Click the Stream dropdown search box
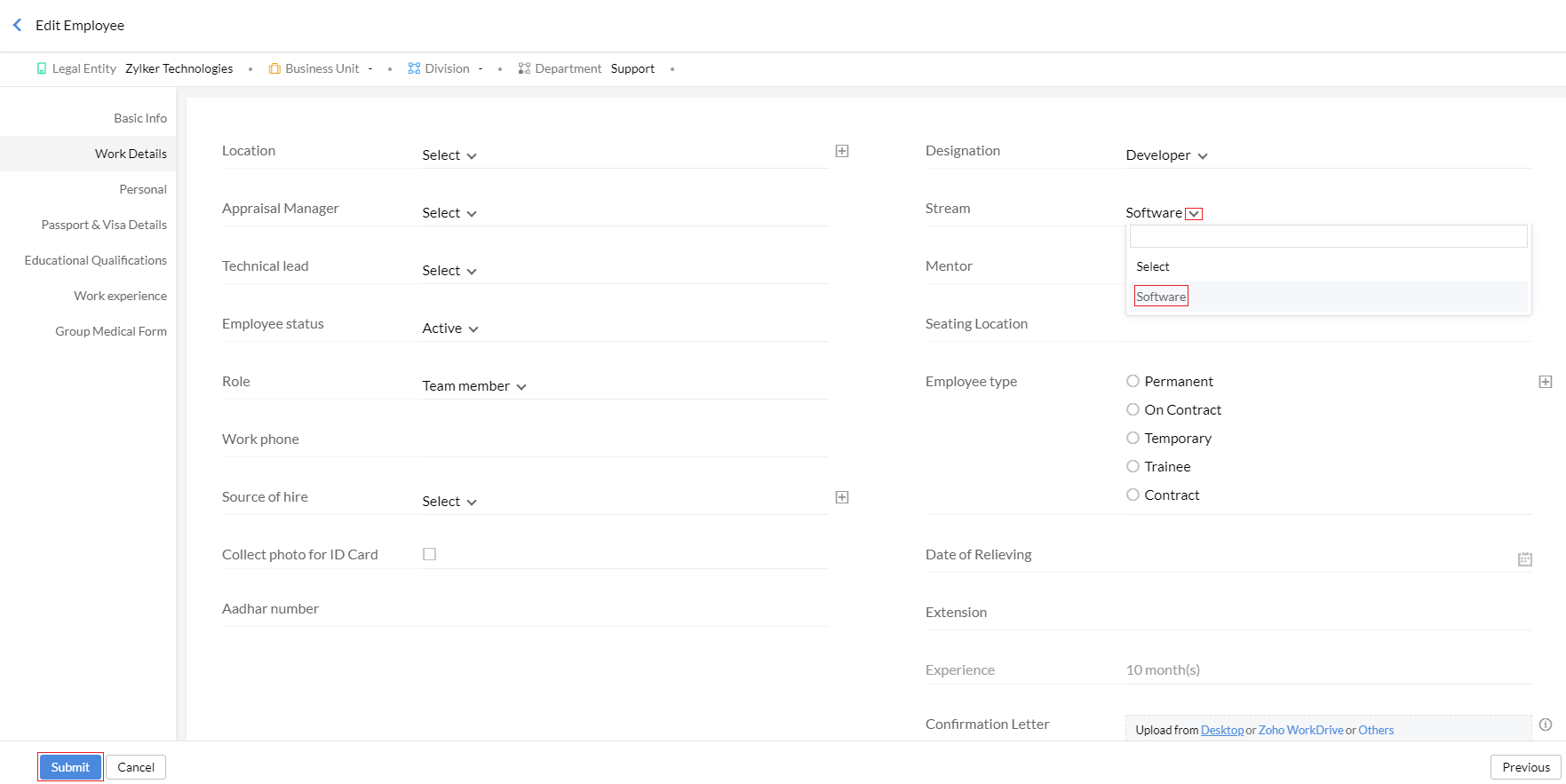1566x784 pixels. point(1328,236)
